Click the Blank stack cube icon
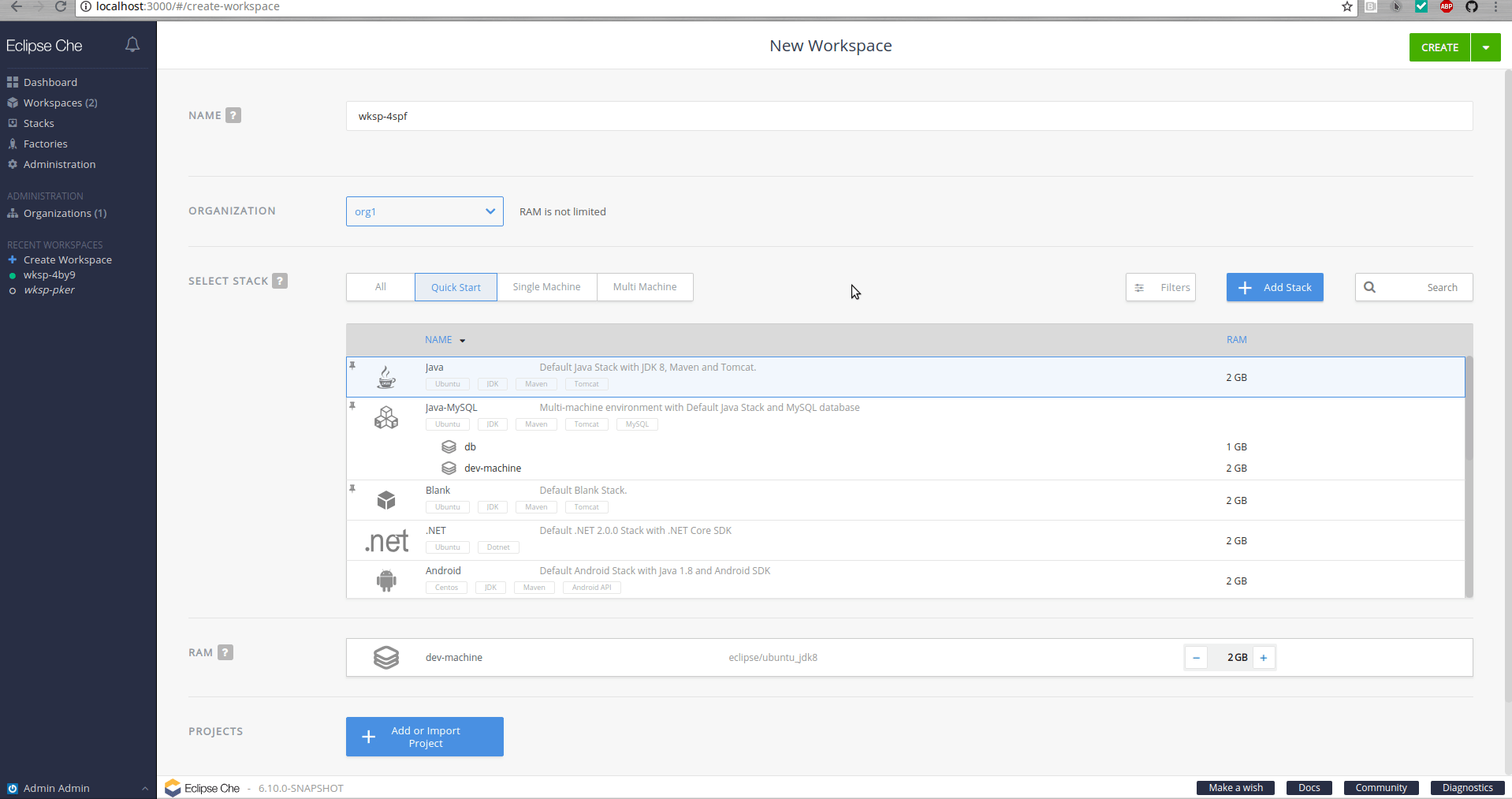The image size is (1512, 799). [x=386, y=500]
